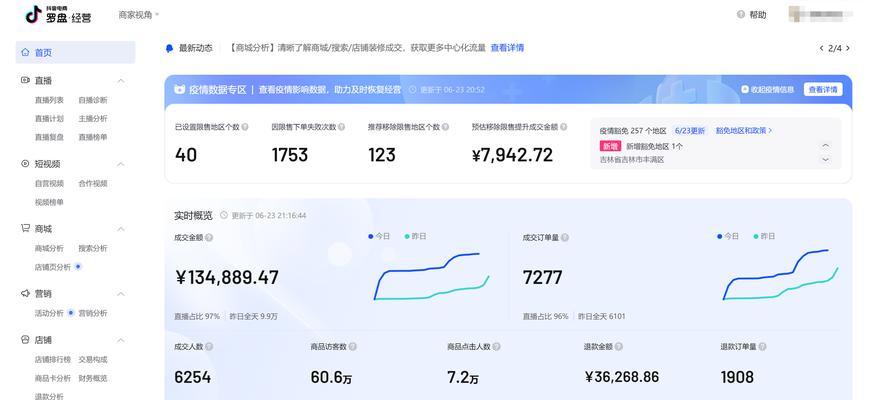Click info icon beside 退款订单量
The width and height of the screenshot is (891, 400).
(762, 347)
